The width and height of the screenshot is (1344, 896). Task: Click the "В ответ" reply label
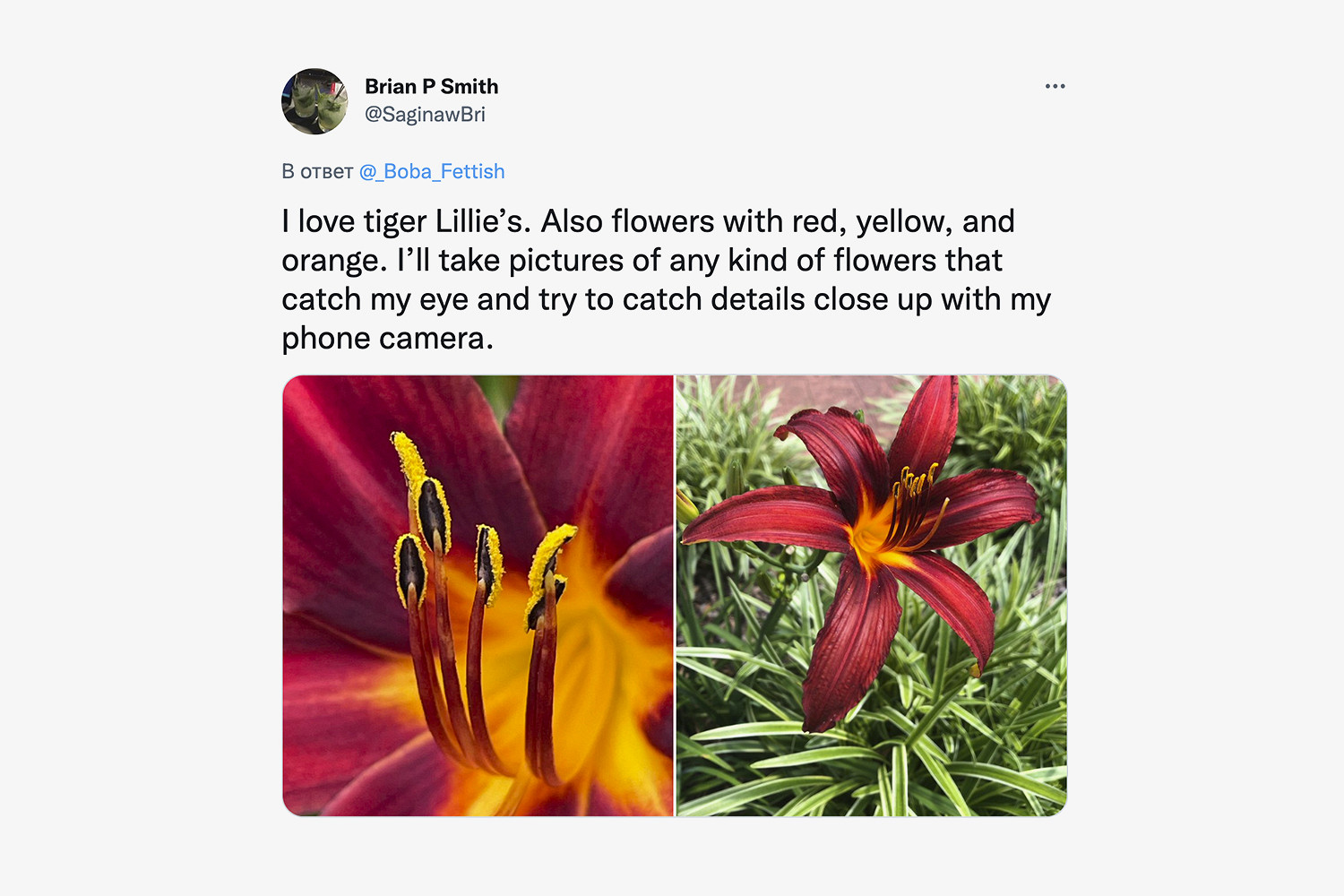point(317,171)
